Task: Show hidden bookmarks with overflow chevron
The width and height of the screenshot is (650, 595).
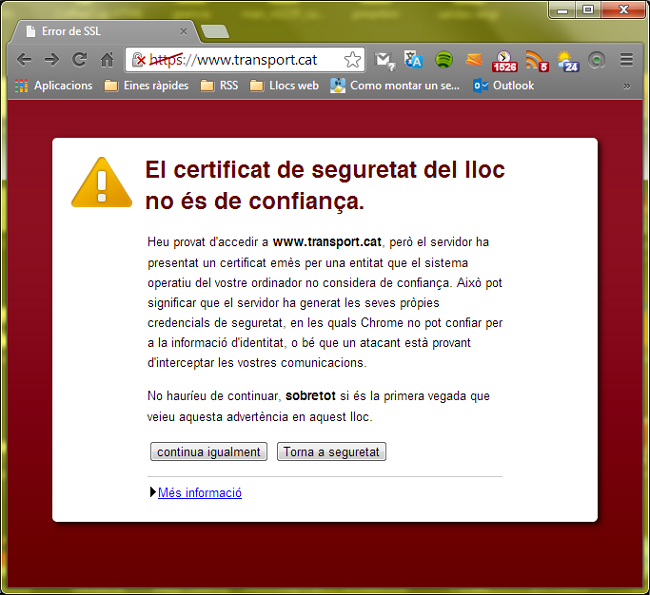Action: [627, 86]
